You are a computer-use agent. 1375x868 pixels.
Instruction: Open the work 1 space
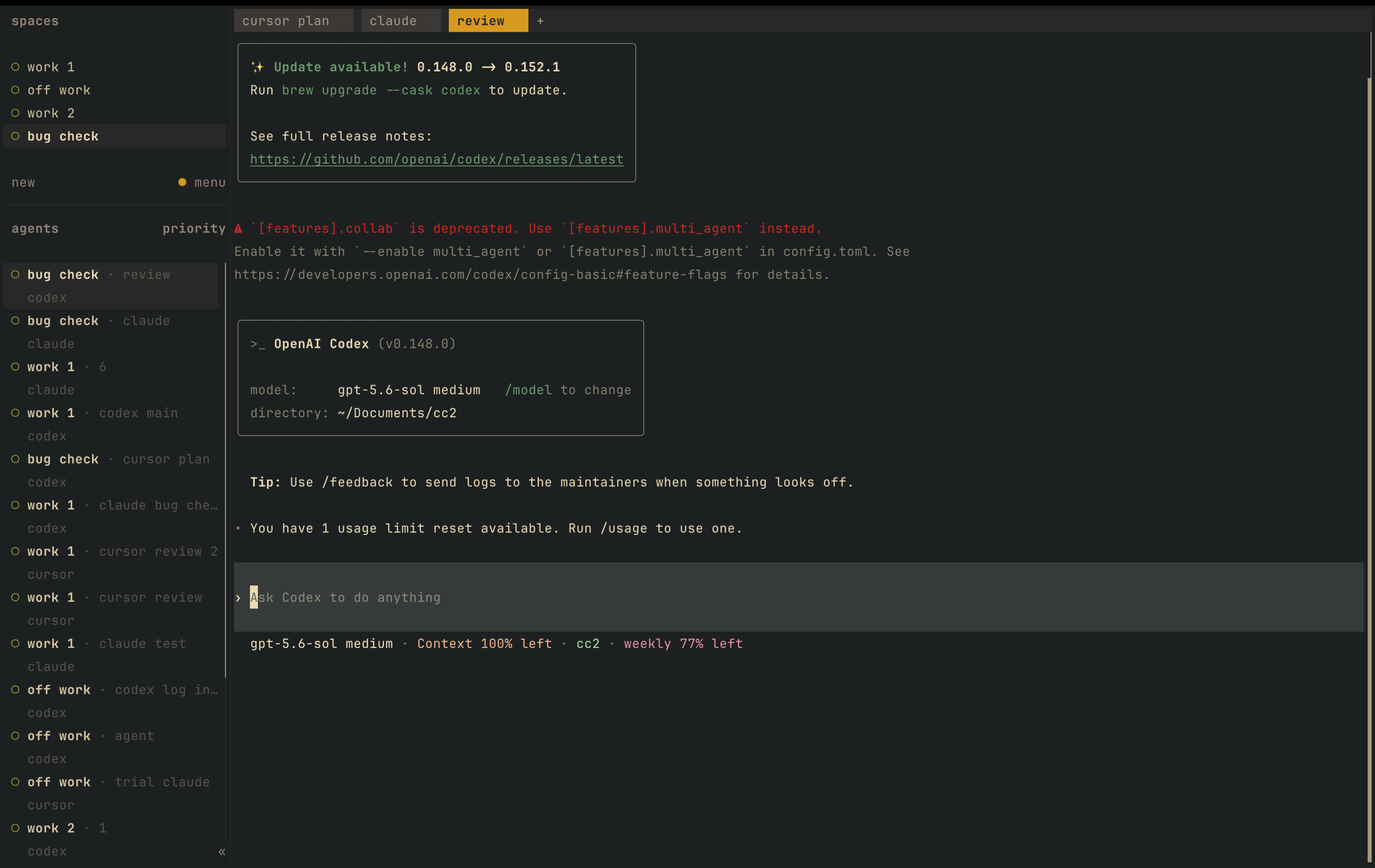click(x=114, y=67)
